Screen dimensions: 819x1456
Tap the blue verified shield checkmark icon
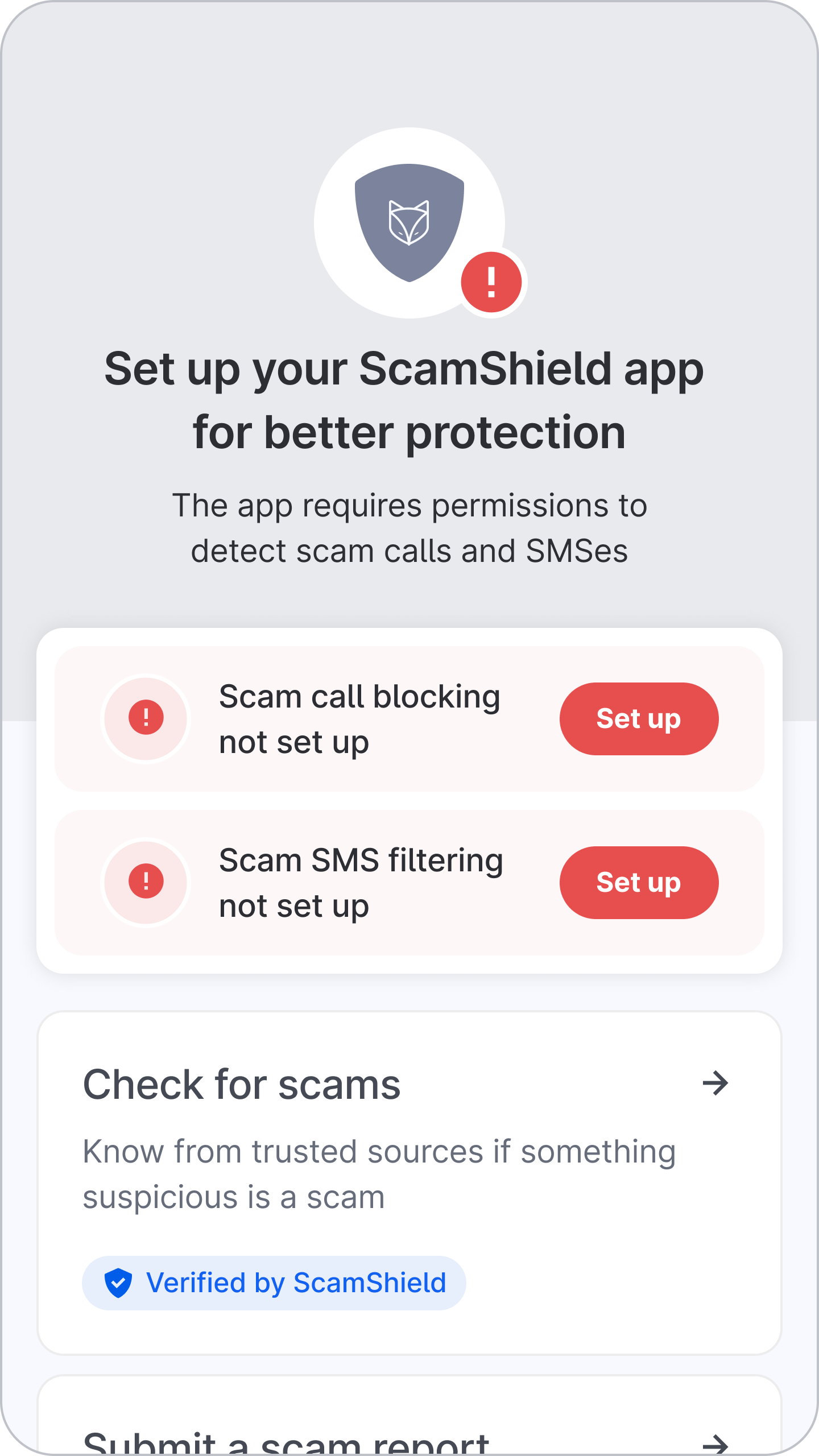point(118,1283)
